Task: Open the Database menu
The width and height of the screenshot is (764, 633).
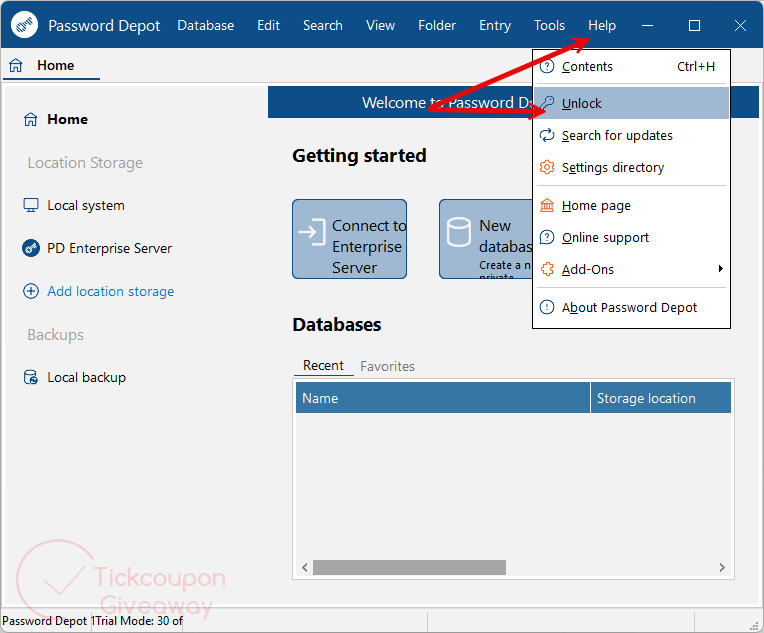Action: (205, 25)
